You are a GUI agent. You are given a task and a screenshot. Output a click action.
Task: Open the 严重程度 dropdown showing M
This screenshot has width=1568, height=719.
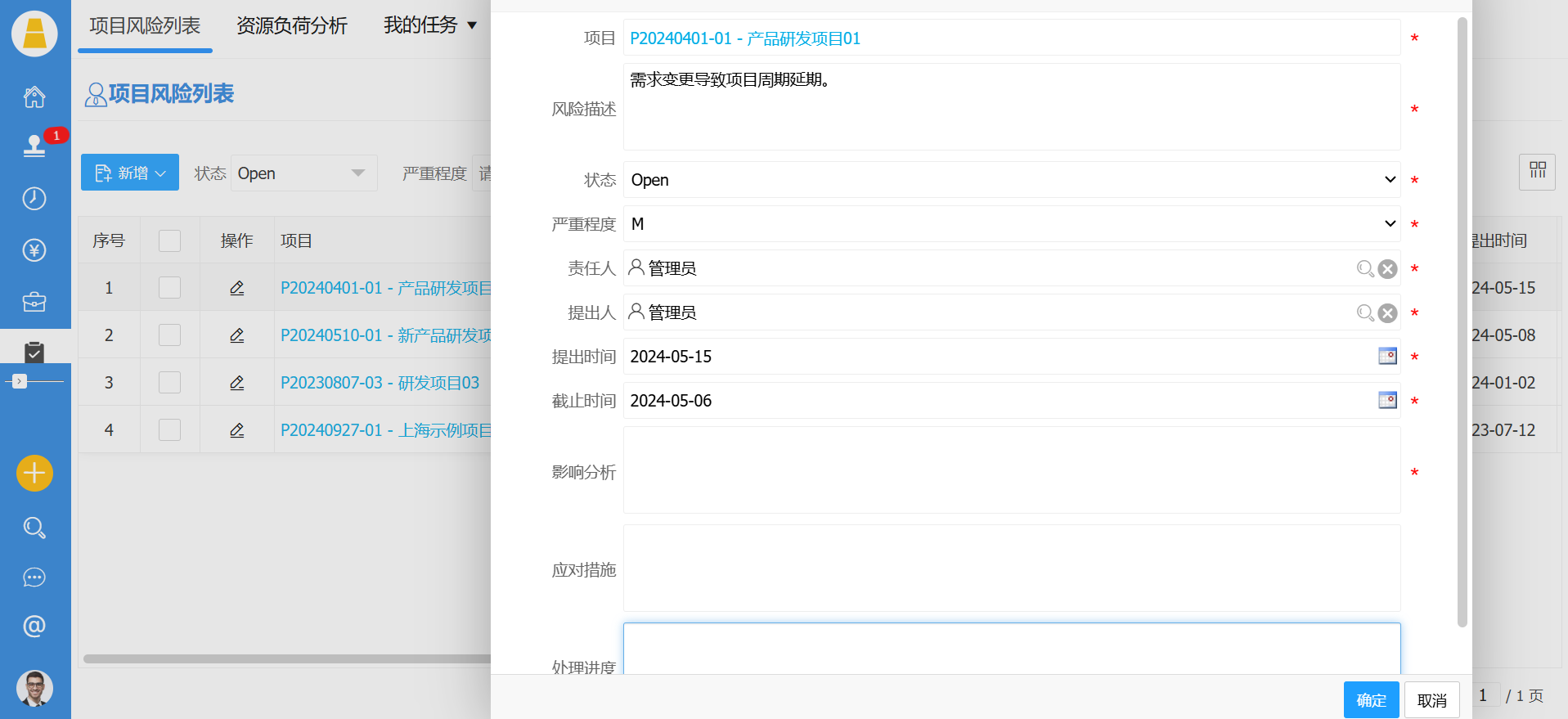(x=1011, y=224)
